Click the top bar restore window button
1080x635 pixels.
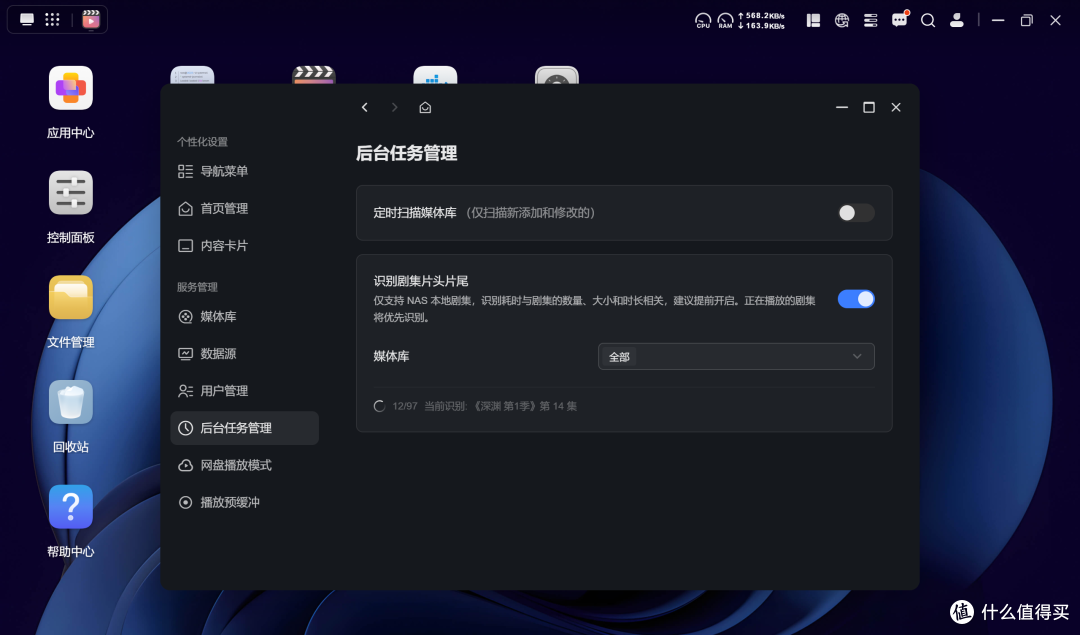tap(1026, 21)
